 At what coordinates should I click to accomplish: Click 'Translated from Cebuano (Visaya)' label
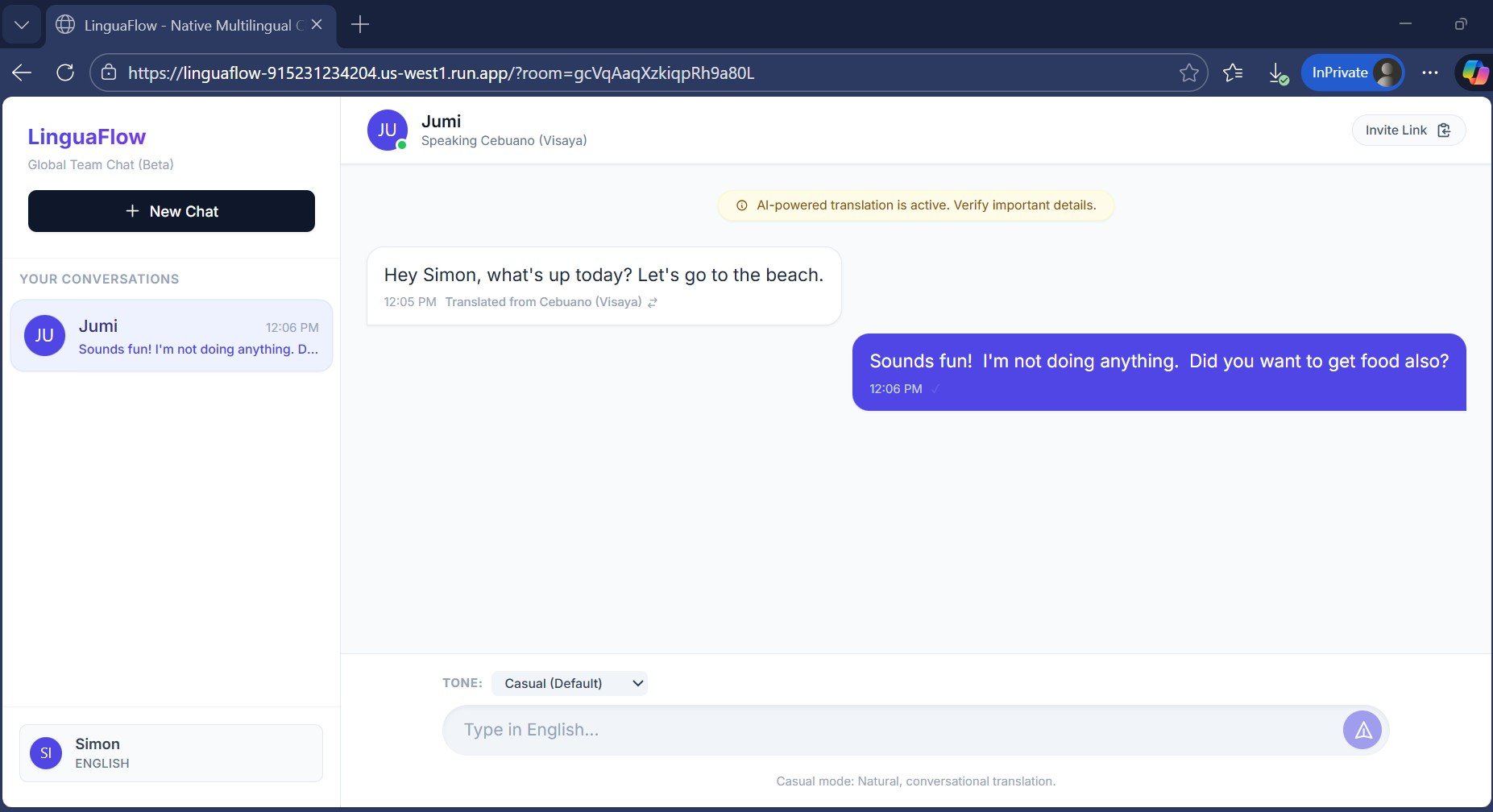543,302
